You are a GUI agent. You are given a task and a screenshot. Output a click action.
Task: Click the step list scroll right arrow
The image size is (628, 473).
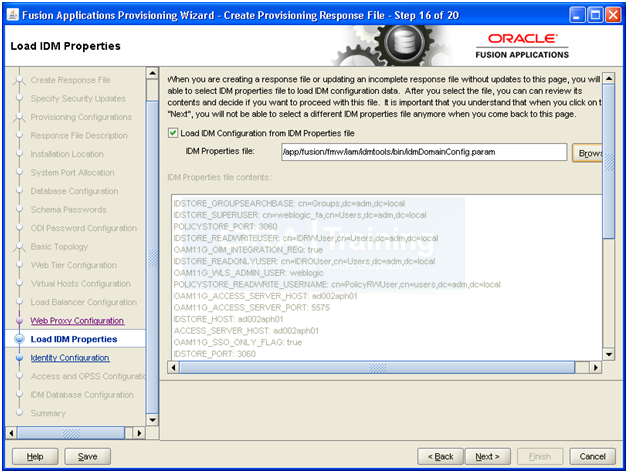click(x=139, y=433)
